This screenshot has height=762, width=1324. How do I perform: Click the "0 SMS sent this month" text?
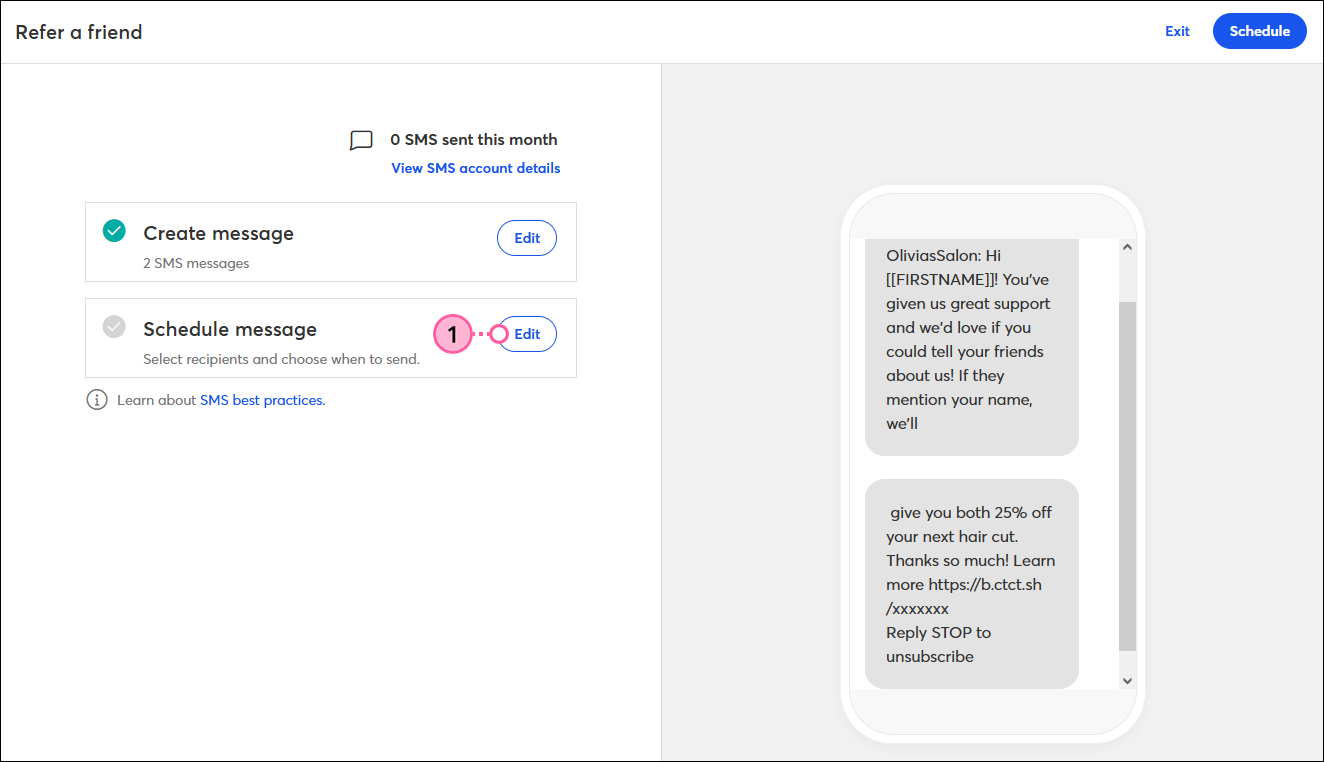pos(473,140)
